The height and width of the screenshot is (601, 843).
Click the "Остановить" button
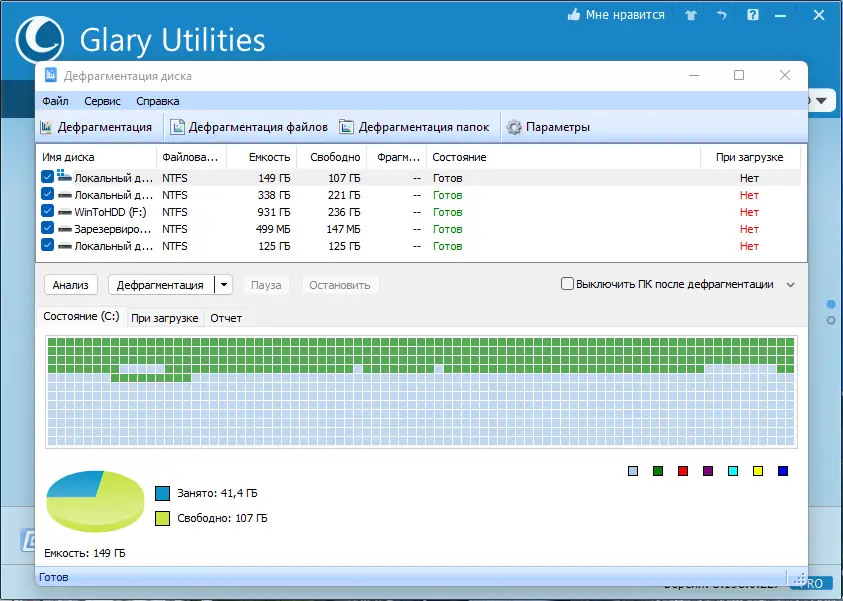(340, 285)
